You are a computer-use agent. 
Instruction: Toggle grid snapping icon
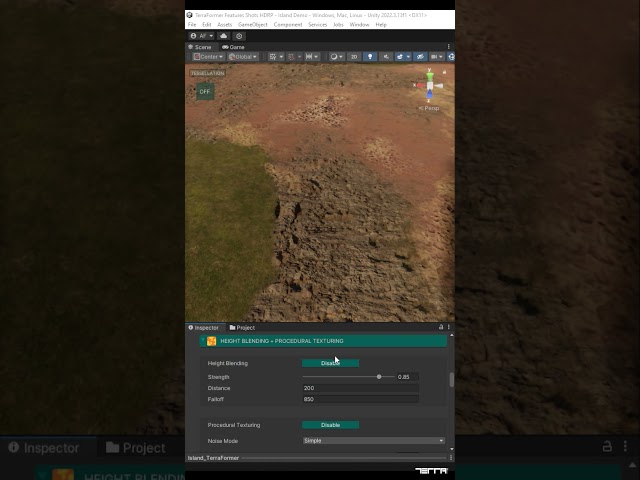291,57
